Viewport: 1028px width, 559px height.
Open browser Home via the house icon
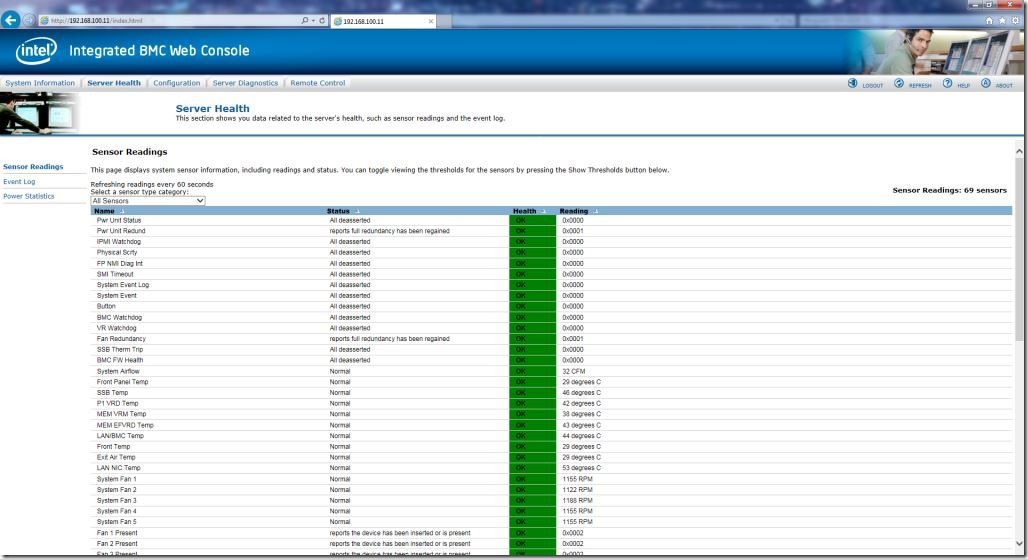point(990,20)
